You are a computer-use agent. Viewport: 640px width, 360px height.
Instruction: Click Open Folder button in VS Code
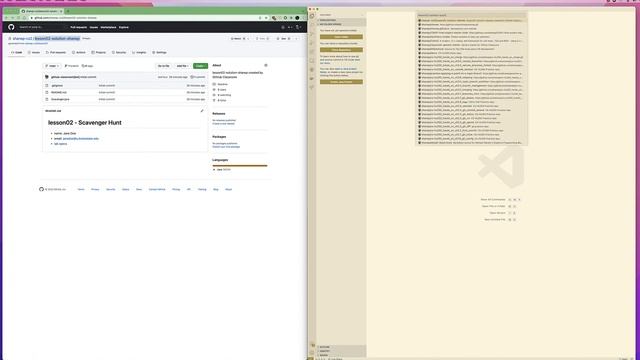341,37
